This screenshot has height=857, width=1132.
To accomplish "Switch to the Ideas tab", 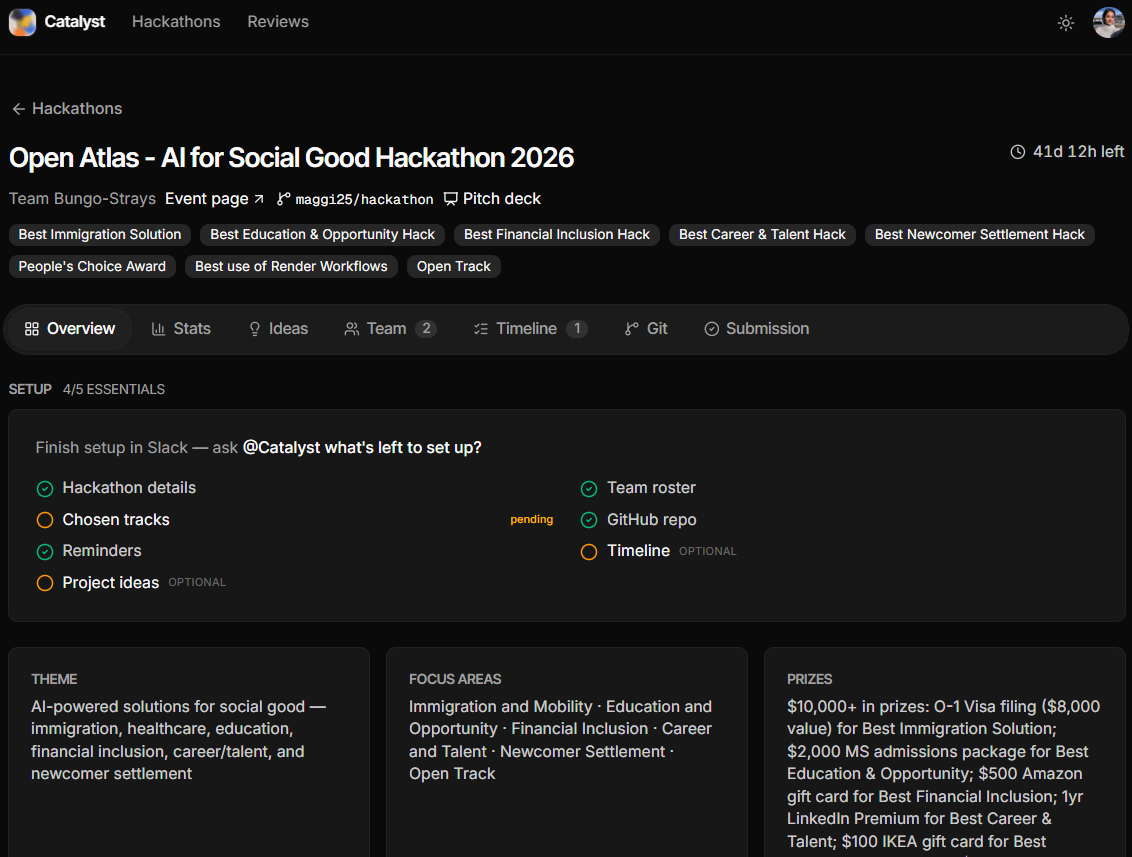I will click(279, 329).
